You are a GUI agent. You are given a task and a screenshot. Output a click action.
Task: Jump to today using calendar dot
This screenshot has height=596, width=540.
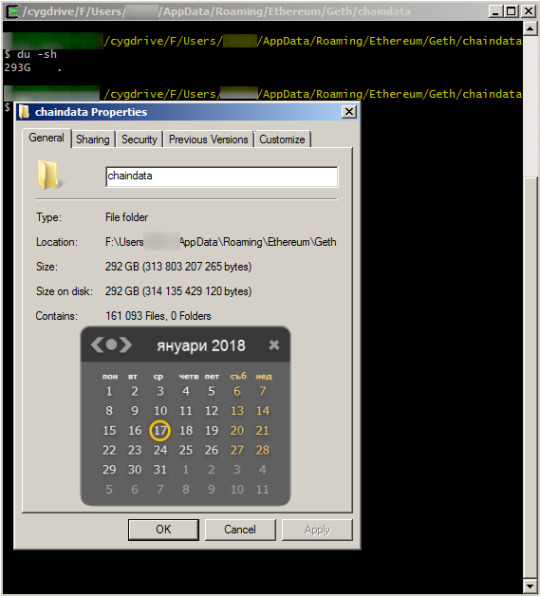pos(111,345)
